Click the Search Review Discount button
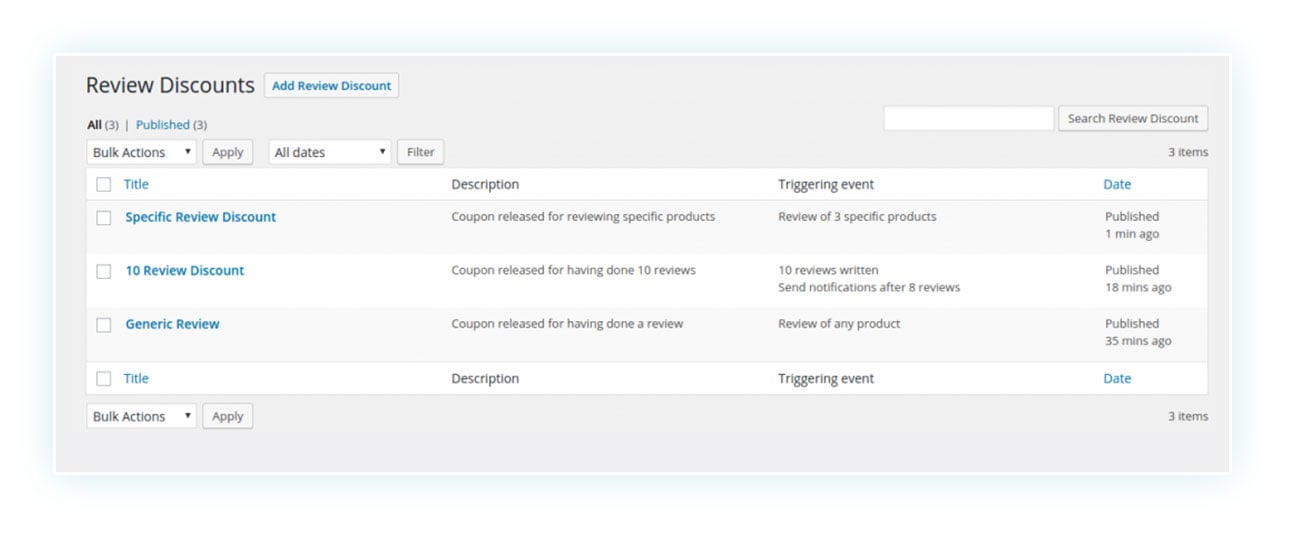Screen dimensions: 1300x548 (1132, 118)
